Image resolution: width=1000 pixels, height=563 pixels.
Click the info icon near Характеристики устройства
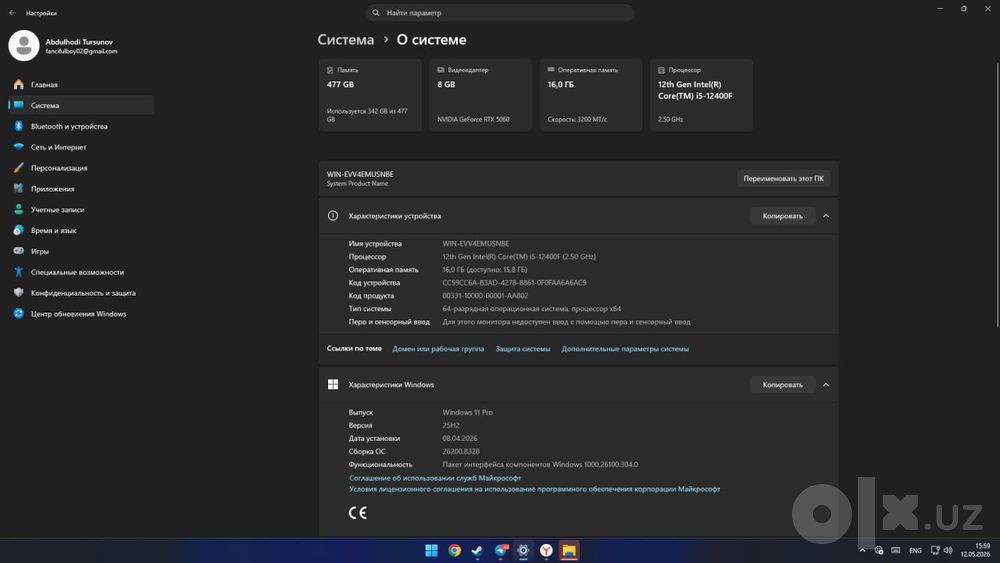333,216
